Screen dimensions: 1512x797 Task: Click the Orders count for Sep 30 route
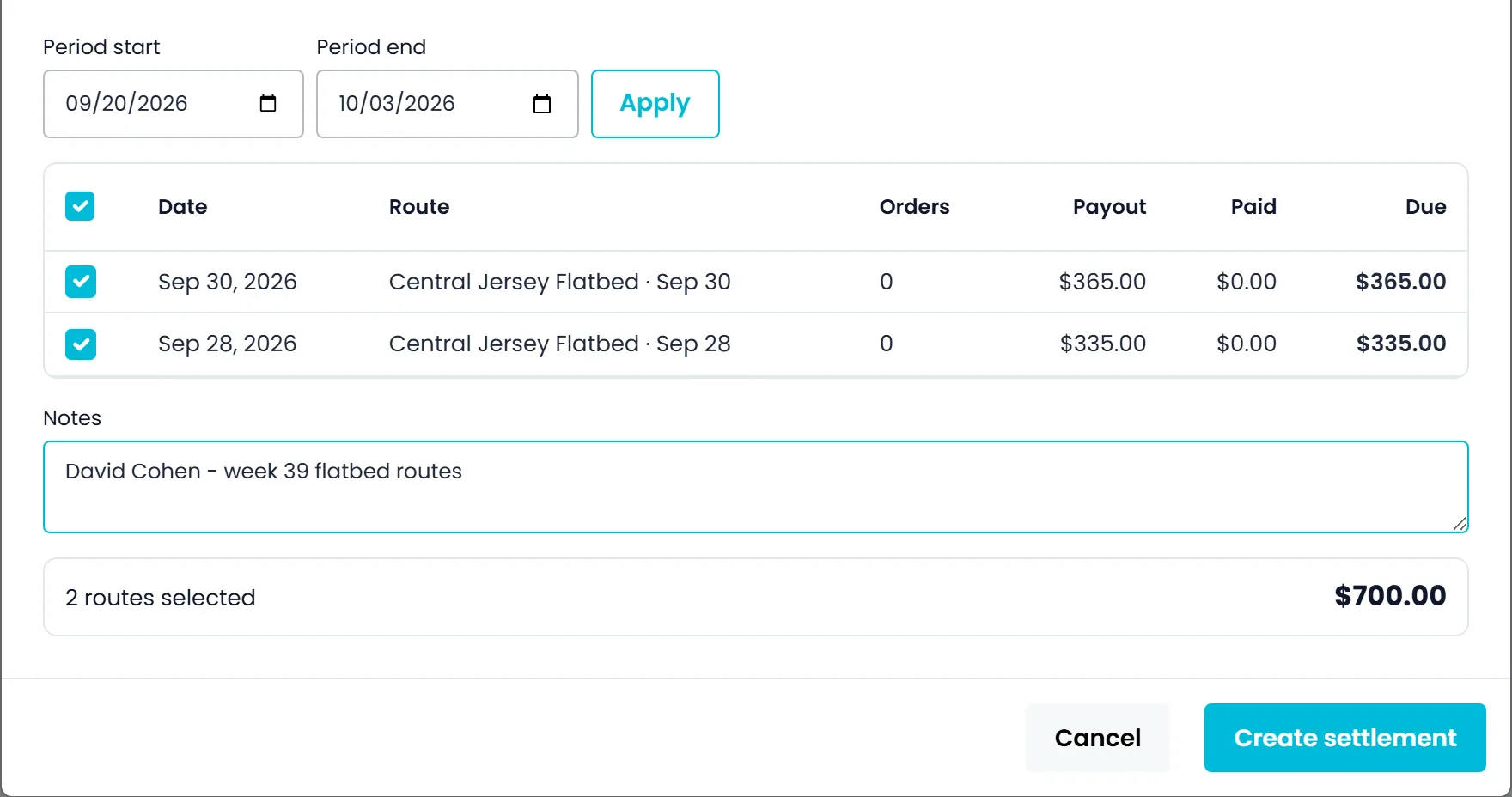pos(887,282)
